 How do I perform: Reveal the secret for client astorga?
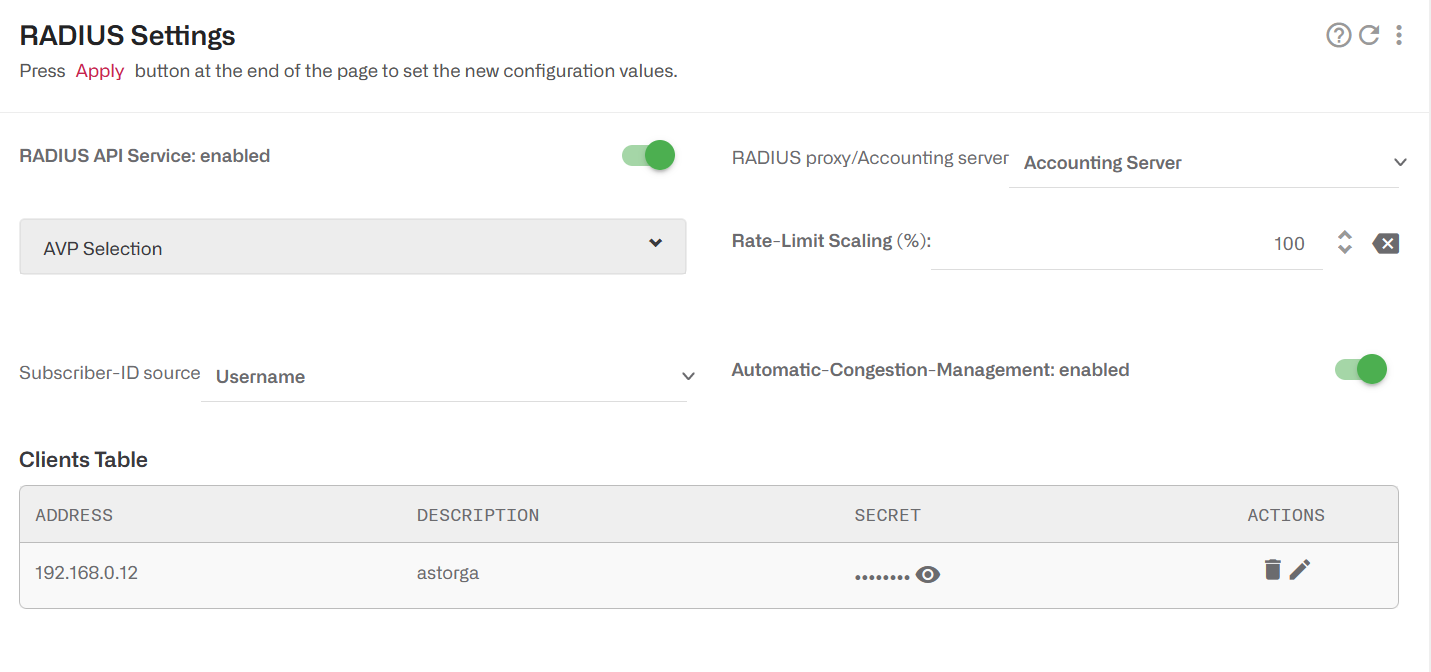point(928,574)
